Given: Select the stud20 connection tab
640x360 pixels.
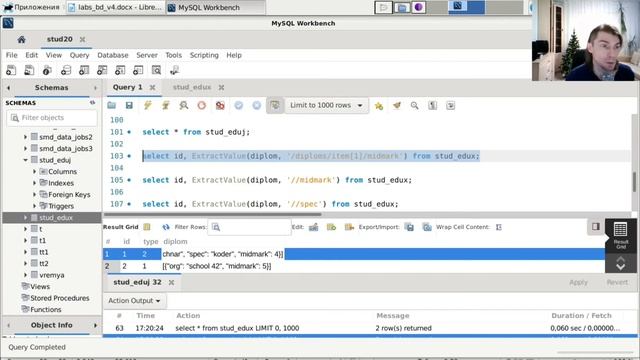Looking at the screenshot, I should click(x=60, y=39).
